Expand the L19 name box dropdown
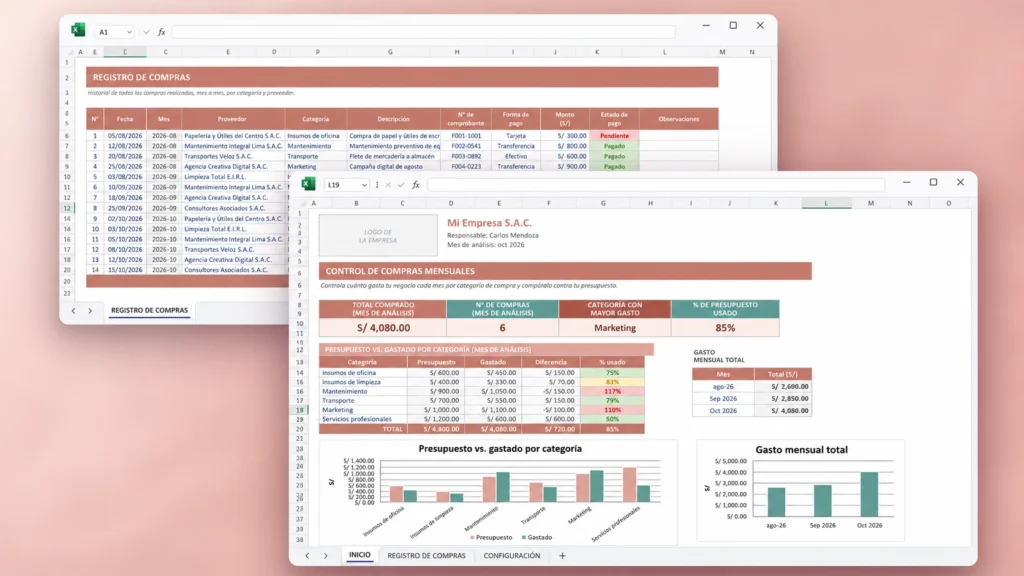1024x576 pixels. click(364, 185)
